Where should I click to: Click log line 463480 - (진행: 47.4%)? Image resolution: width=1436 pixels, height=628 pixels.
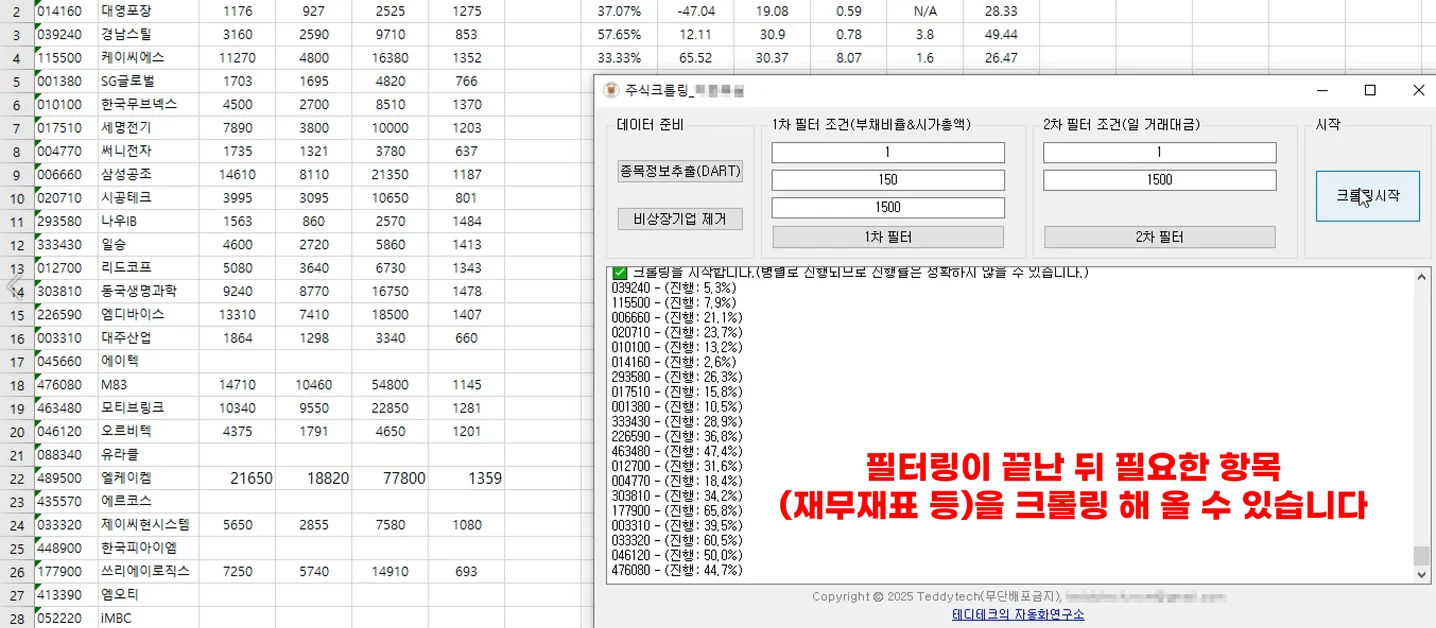click(677, 451)
